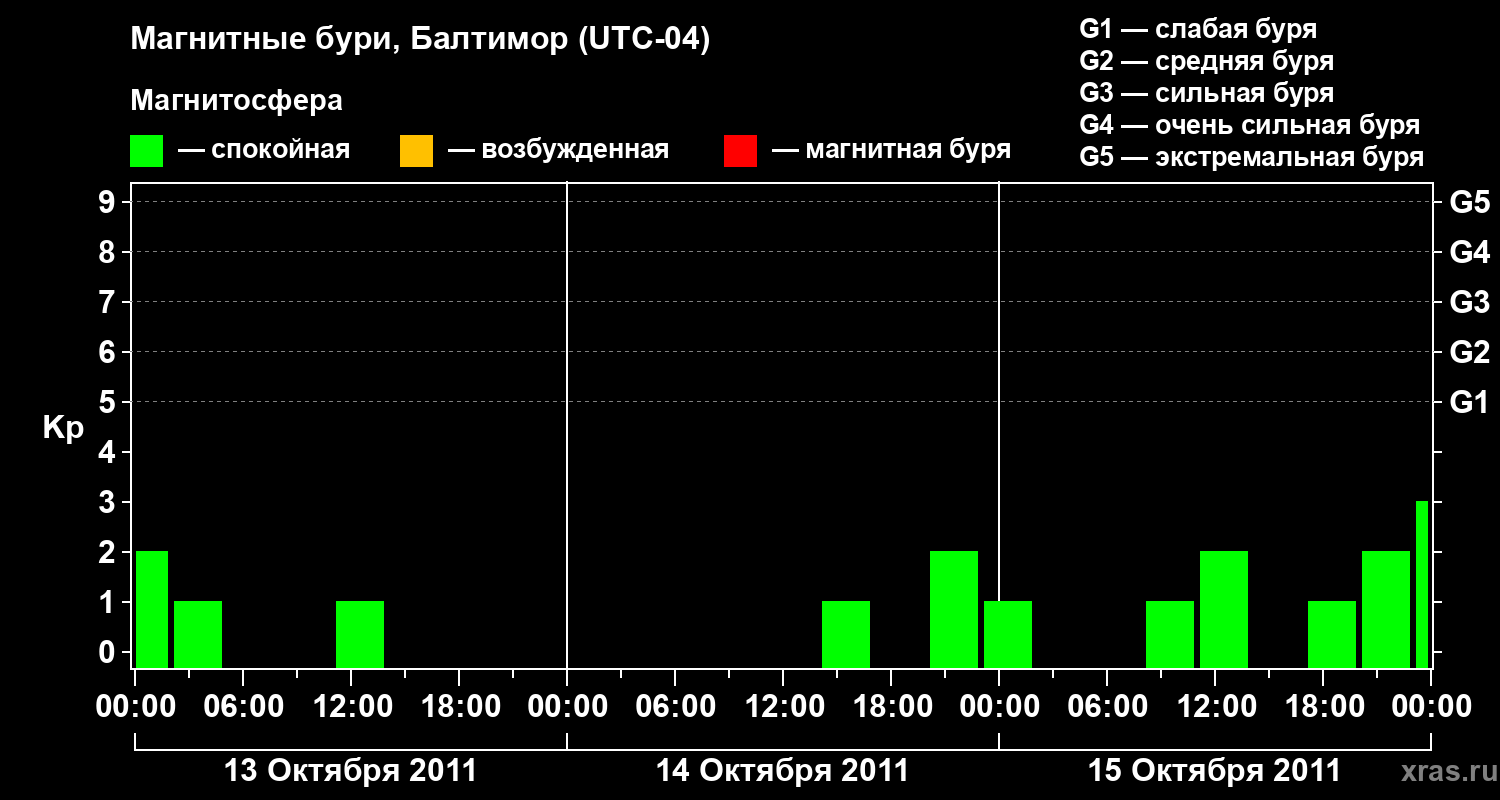Click the Kp 3 bar at end of 15 October
Image resolution: width=1500 pixels, height=800 pixels.
1422,584
